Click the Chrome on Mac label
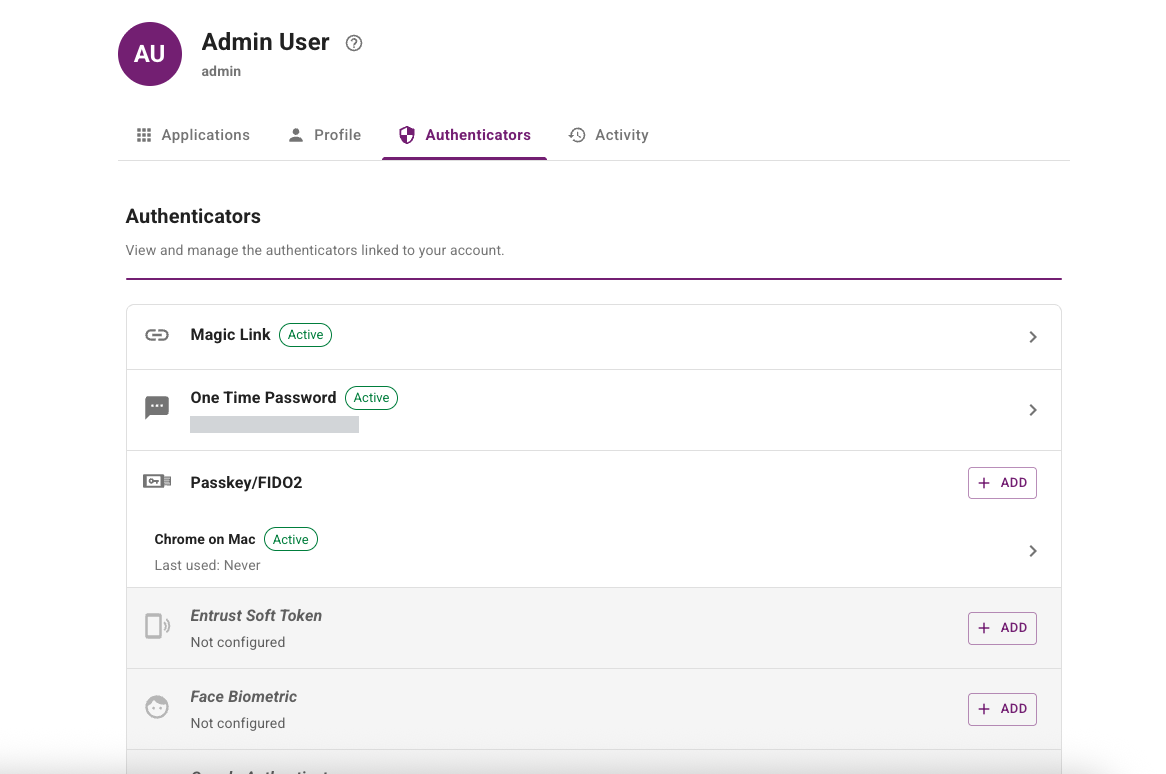The image size is (1166, 774). tap(204, 539)
